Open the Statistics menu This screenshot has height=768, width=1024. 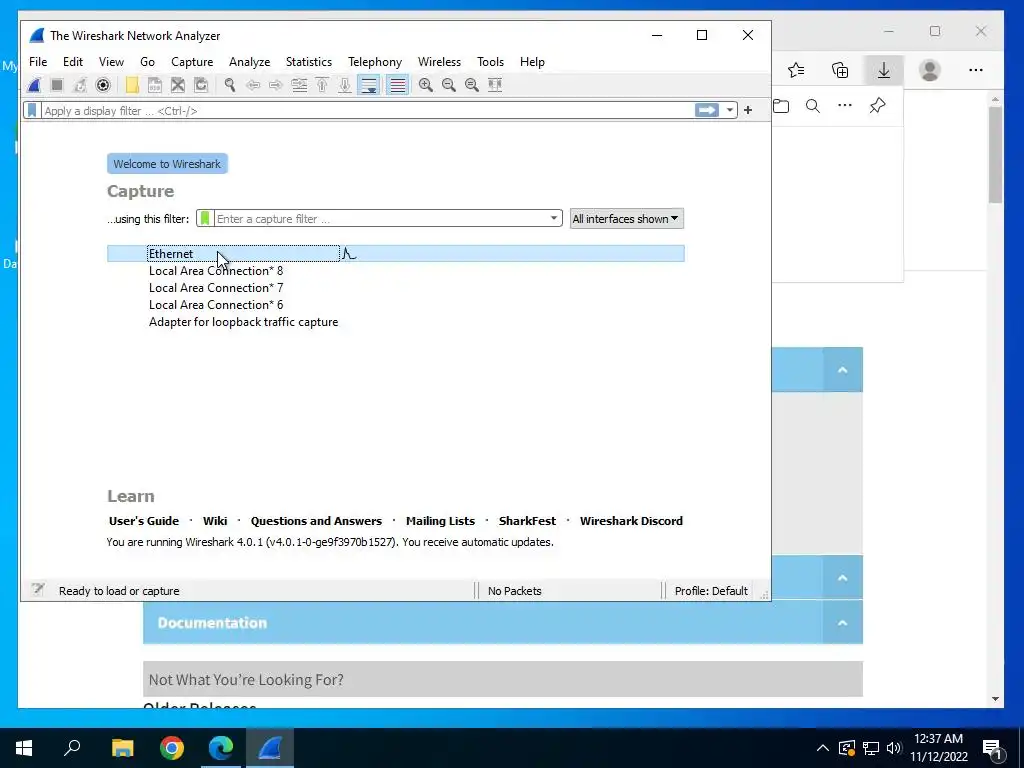click(308, 61)
